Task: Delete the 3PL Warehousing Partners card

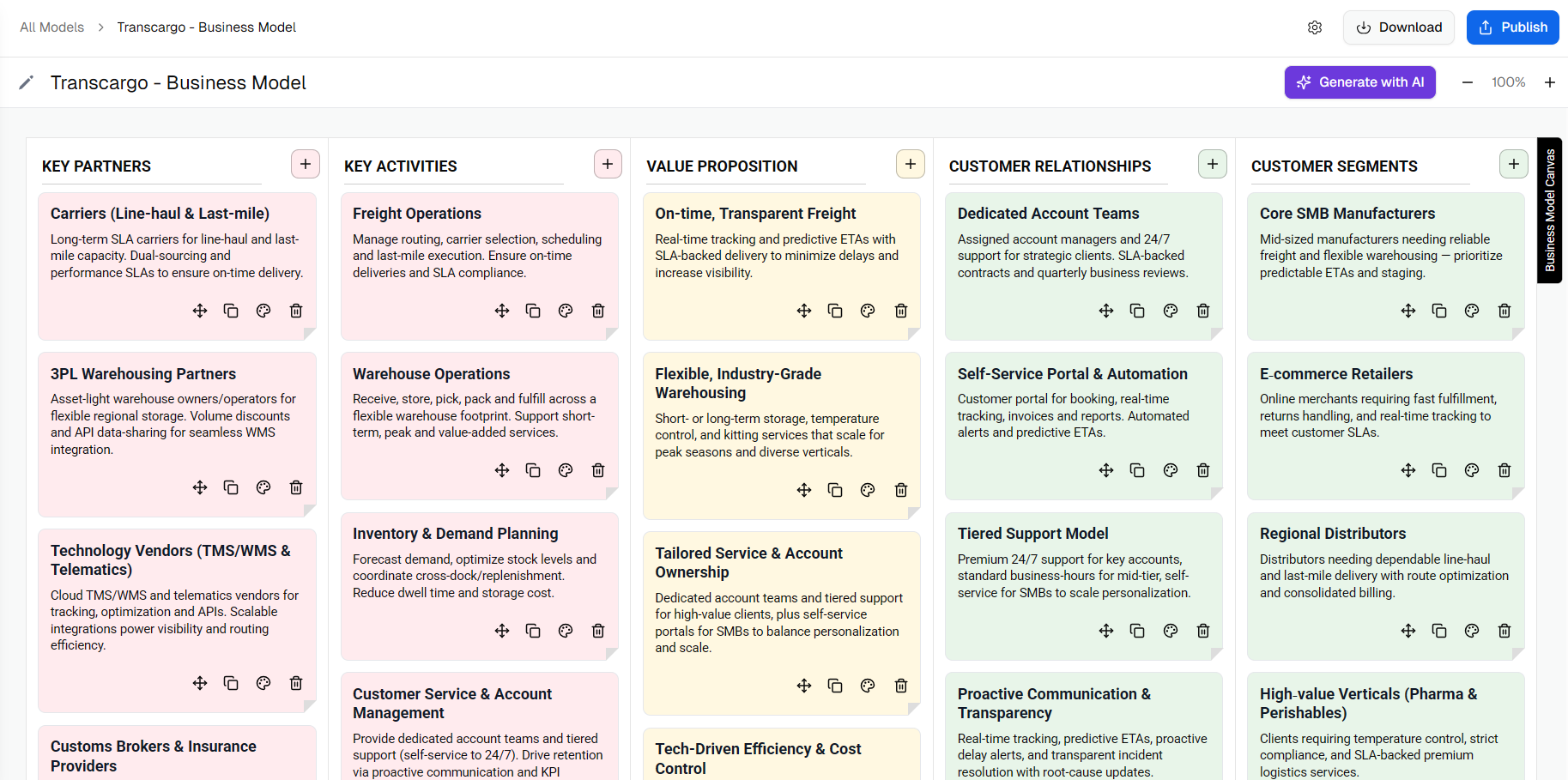Action: coord(296,487)
